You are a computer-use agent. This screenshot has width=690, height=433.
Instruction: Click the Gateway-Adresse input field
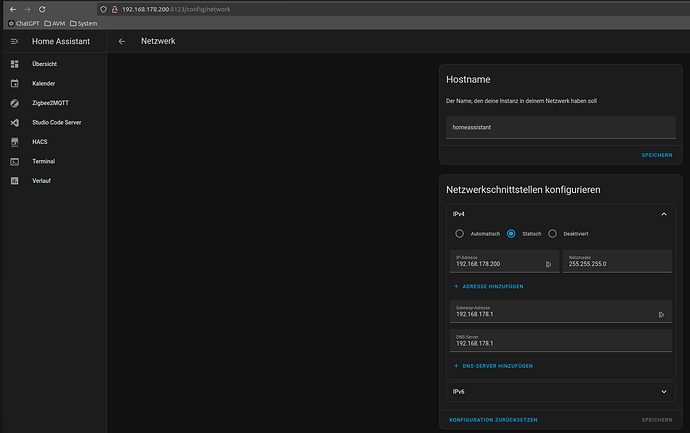(561, 312)
